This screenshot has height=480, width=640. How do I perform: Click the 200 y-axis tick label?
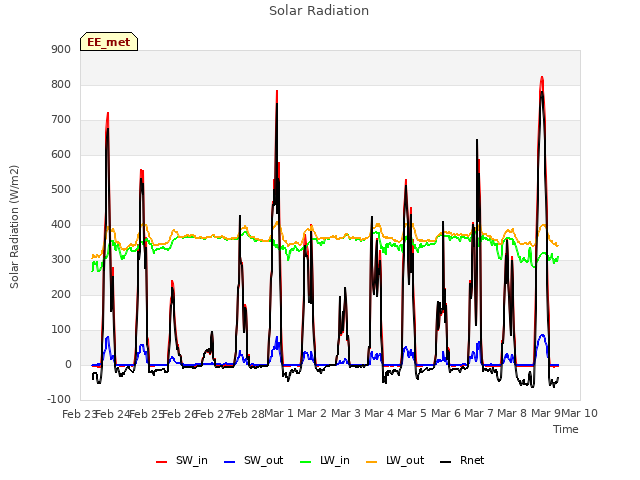tap(61, 295)
